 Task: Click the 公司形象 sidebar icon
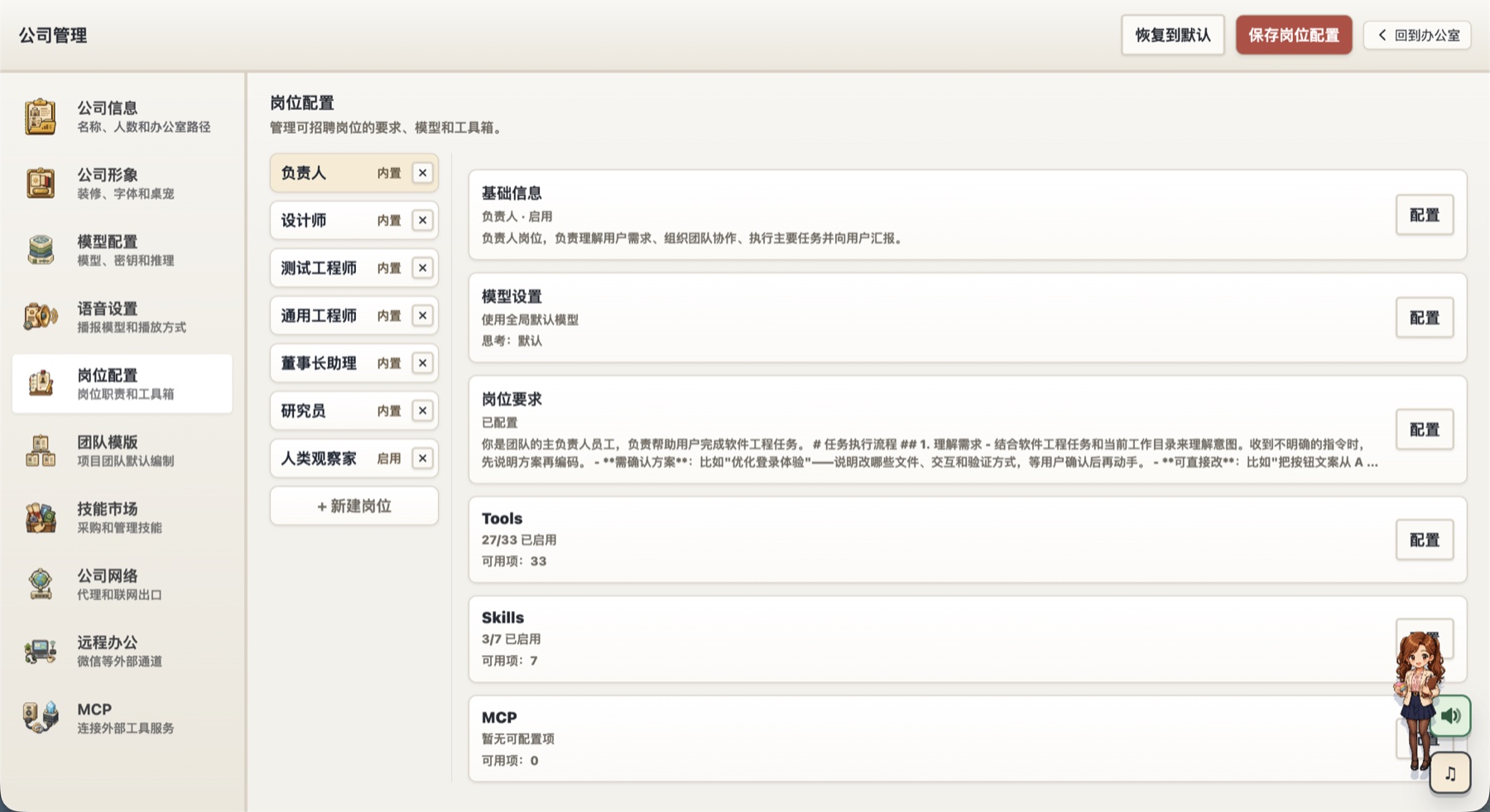(40, 183)
